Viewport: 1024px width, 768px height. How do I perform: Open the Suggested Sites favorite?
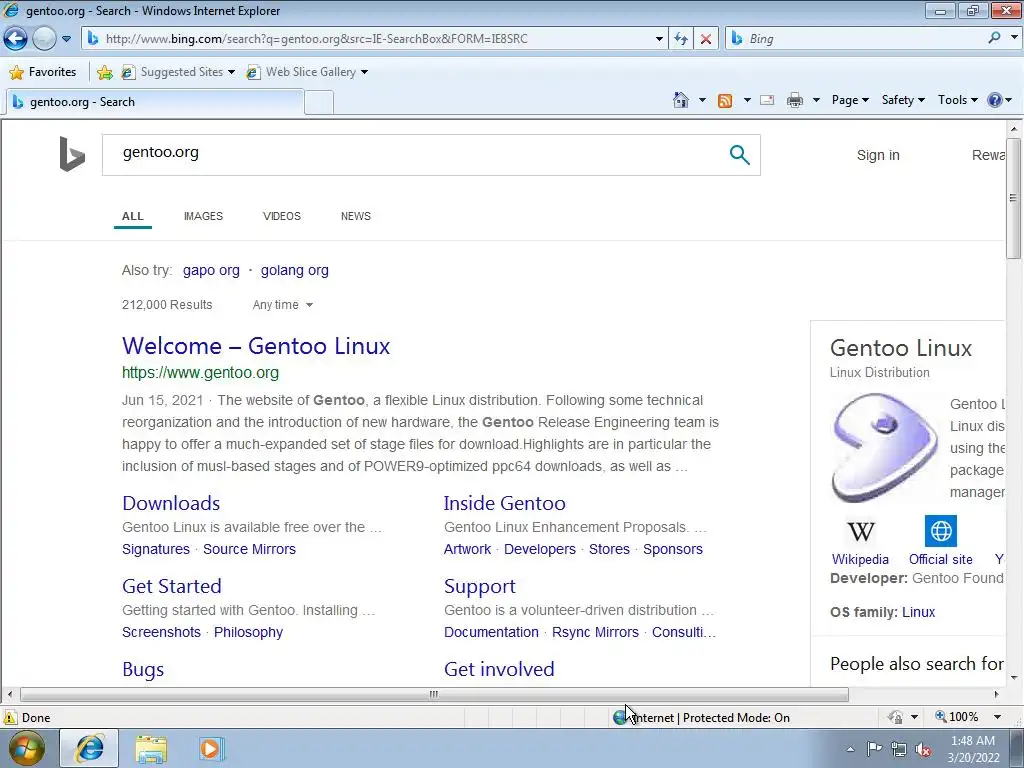coord(178,72)
